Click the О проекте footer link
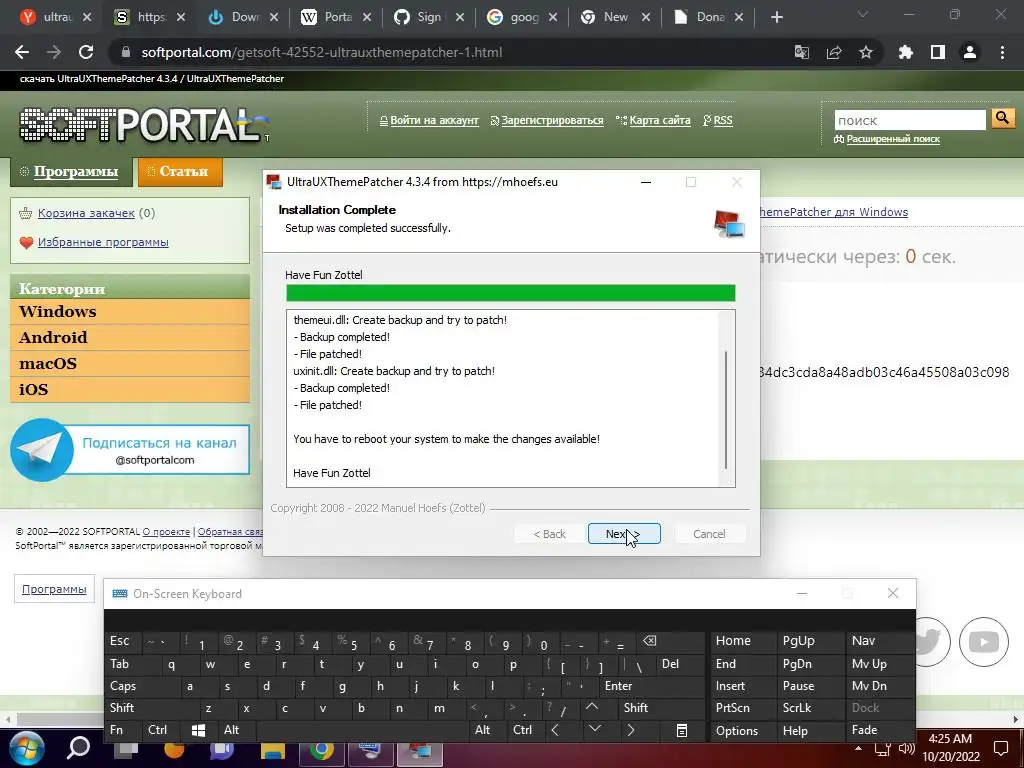The image size is (1024, 768). 166,532
